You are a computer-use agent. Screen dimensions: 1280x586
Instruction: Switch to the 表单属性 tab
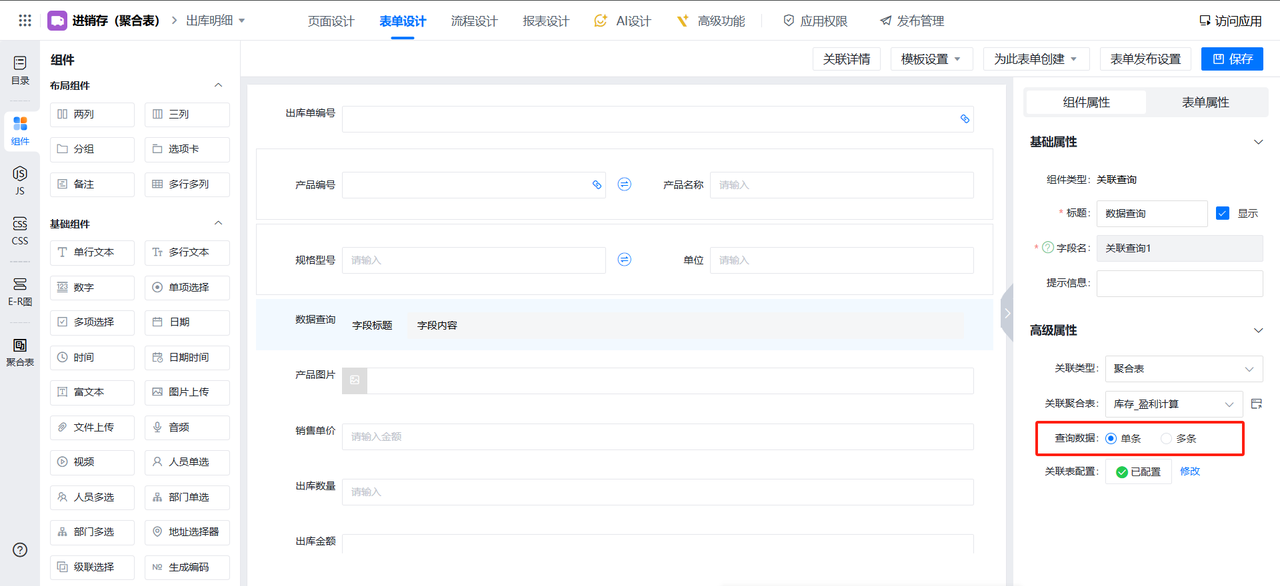[1205, 102]
